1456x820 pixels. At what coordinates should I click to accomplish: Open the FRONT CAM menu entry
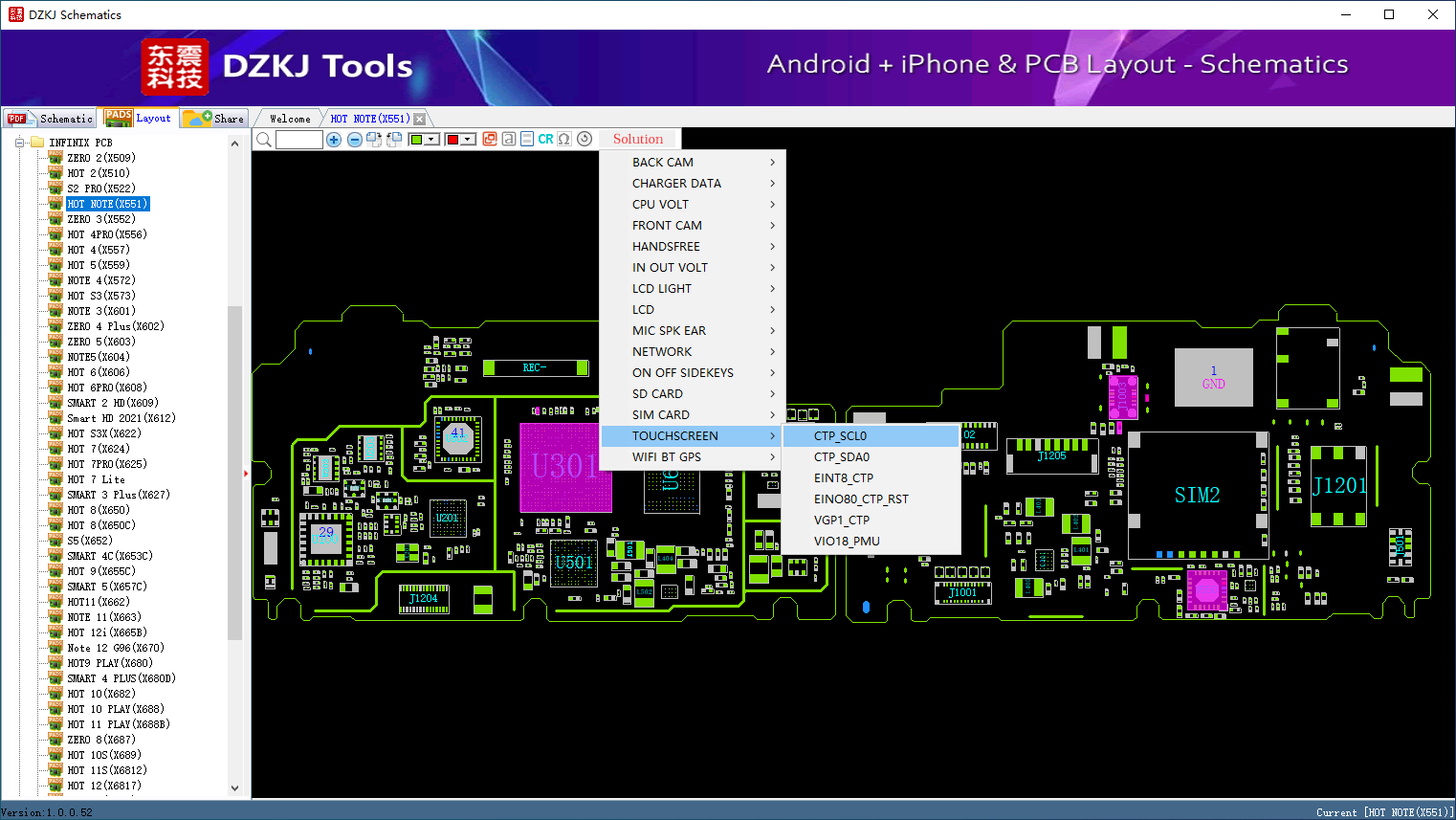click(693, 226)
